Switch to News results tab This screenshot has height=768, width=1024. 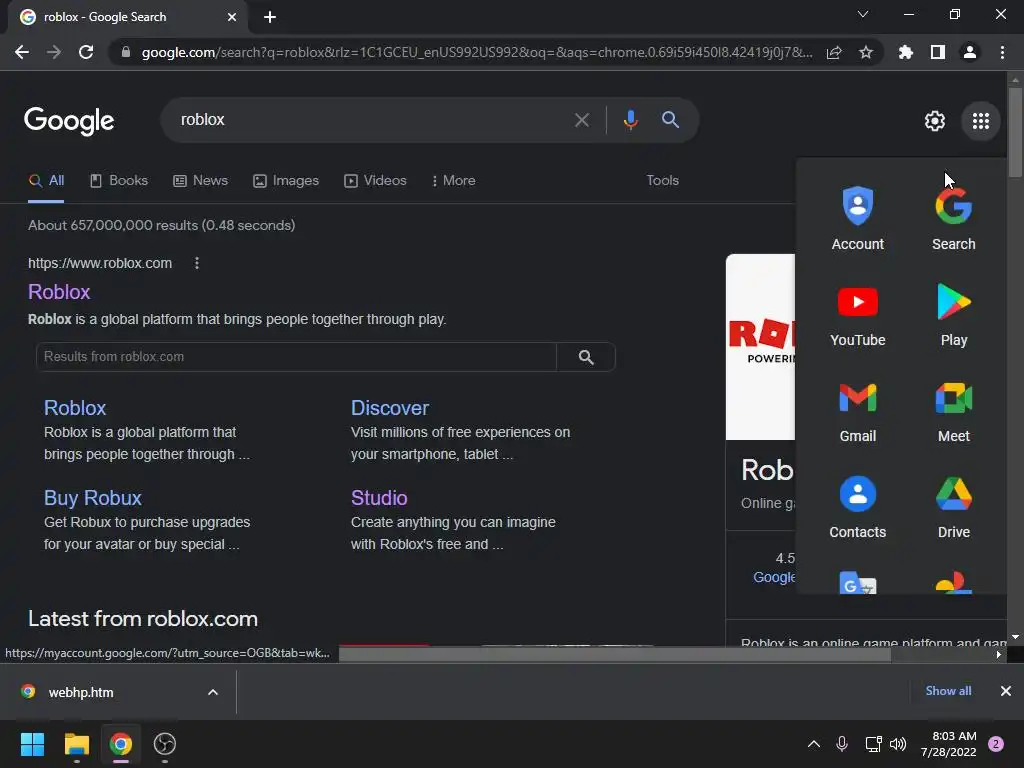pyautogui.click(x=200, y=180)
